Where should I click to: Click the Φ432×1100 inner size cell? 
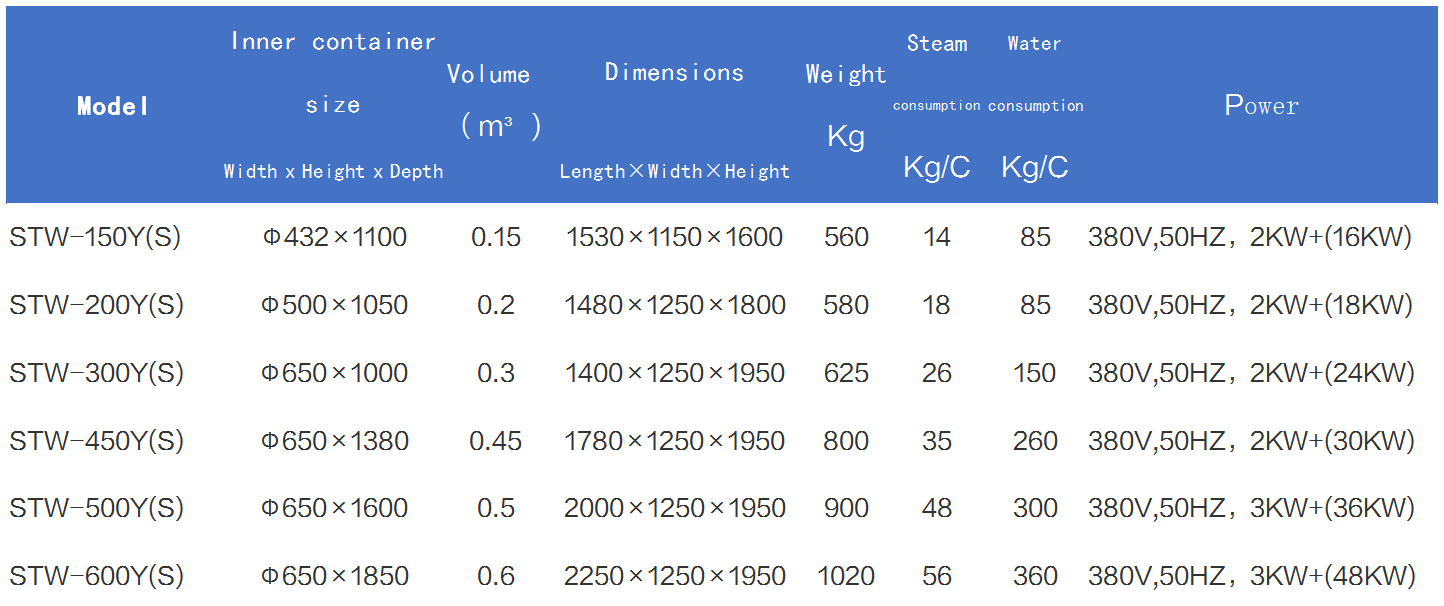[x=335, y=237]
